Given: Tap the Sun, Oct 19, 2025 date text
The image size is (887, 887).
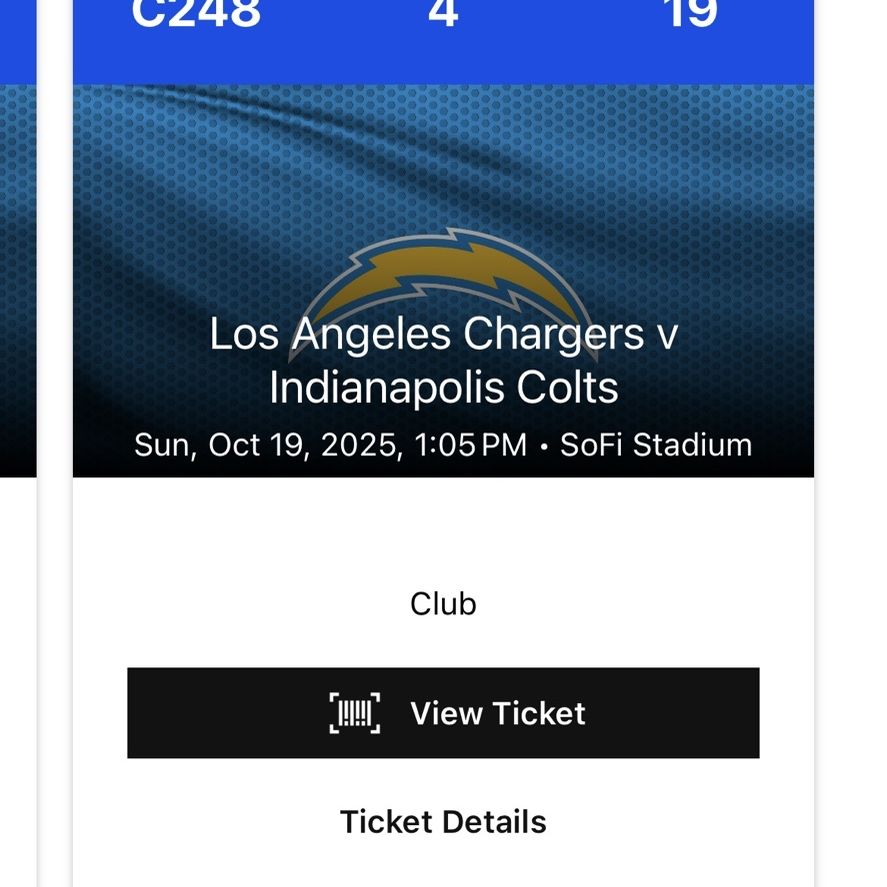Looking at the screenshot, I should click(x=268, y=445).
